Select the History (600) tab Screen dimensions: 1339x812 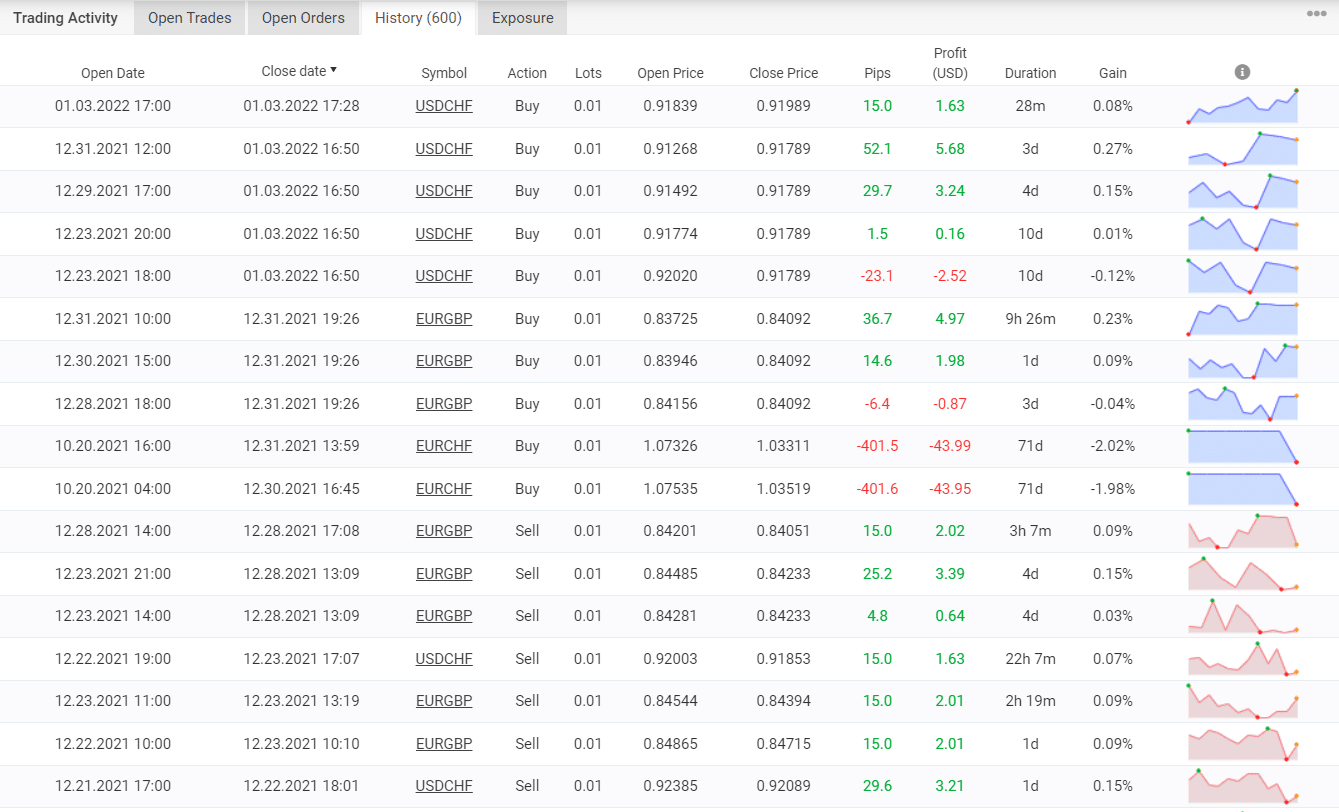(x=418, y=18)
